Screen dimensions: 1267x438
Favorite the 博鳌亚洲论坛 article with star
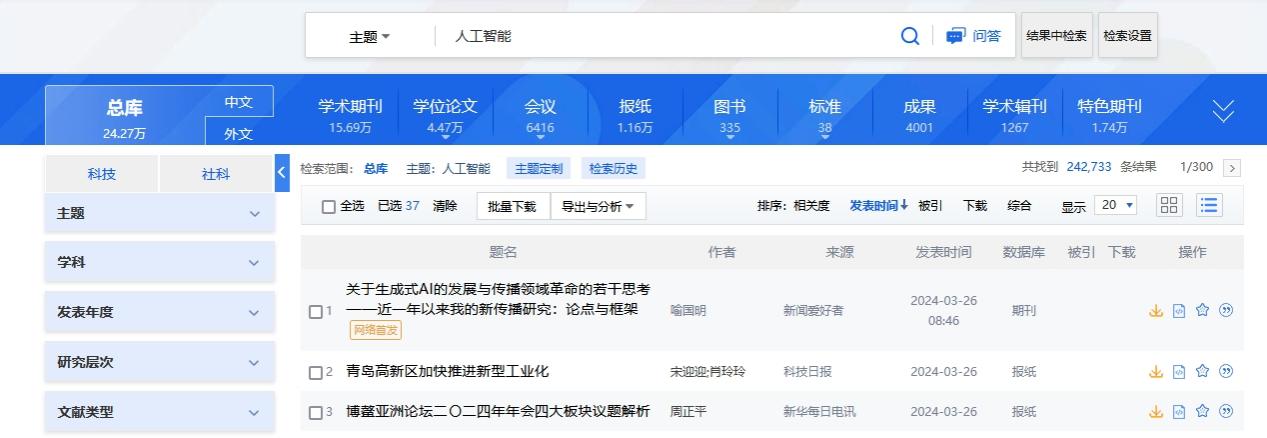pyautogui.click(x=1203, y=411)
